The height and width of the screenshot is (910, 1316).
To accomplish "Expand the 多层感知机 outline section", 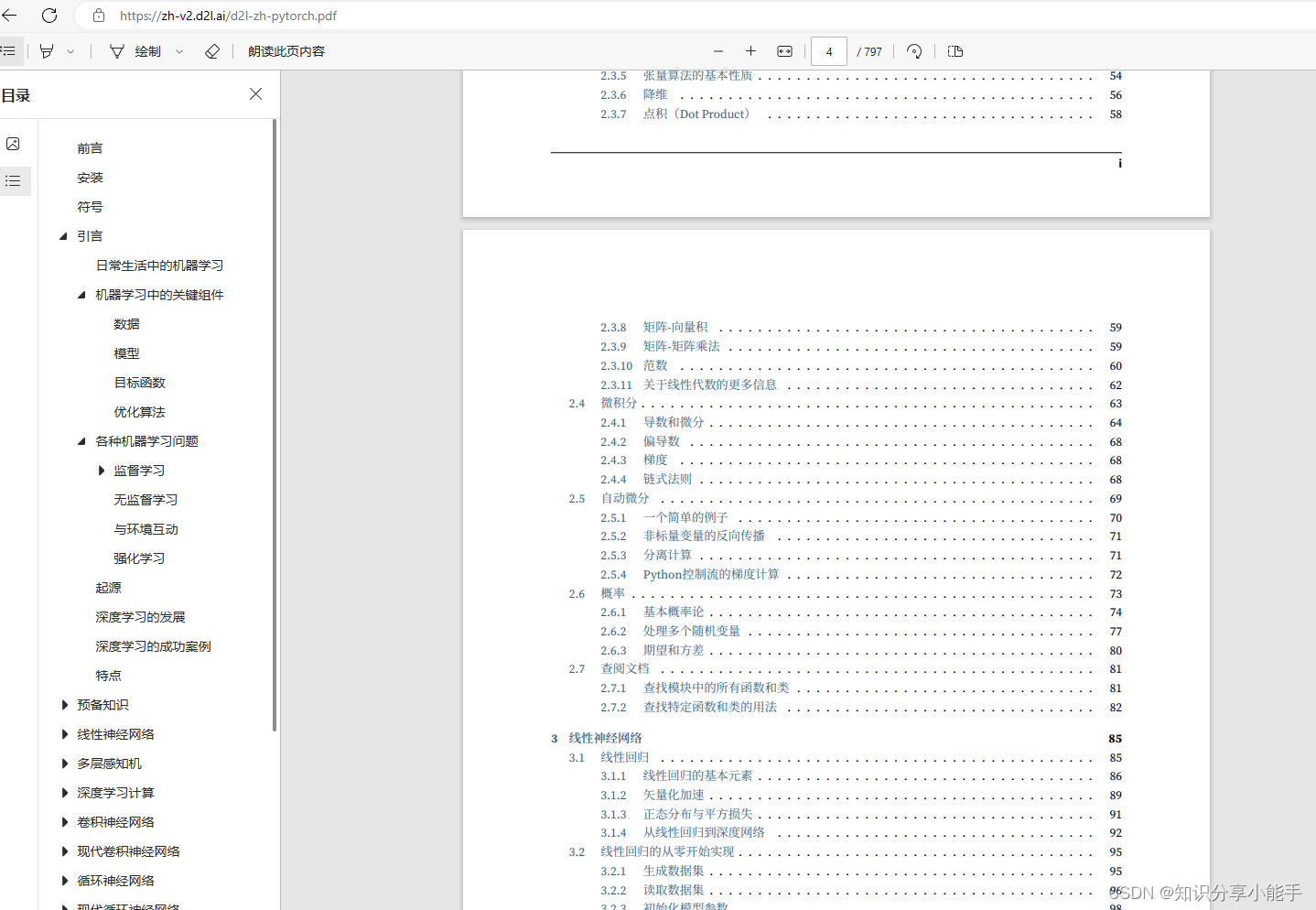I will click(64, 764).
